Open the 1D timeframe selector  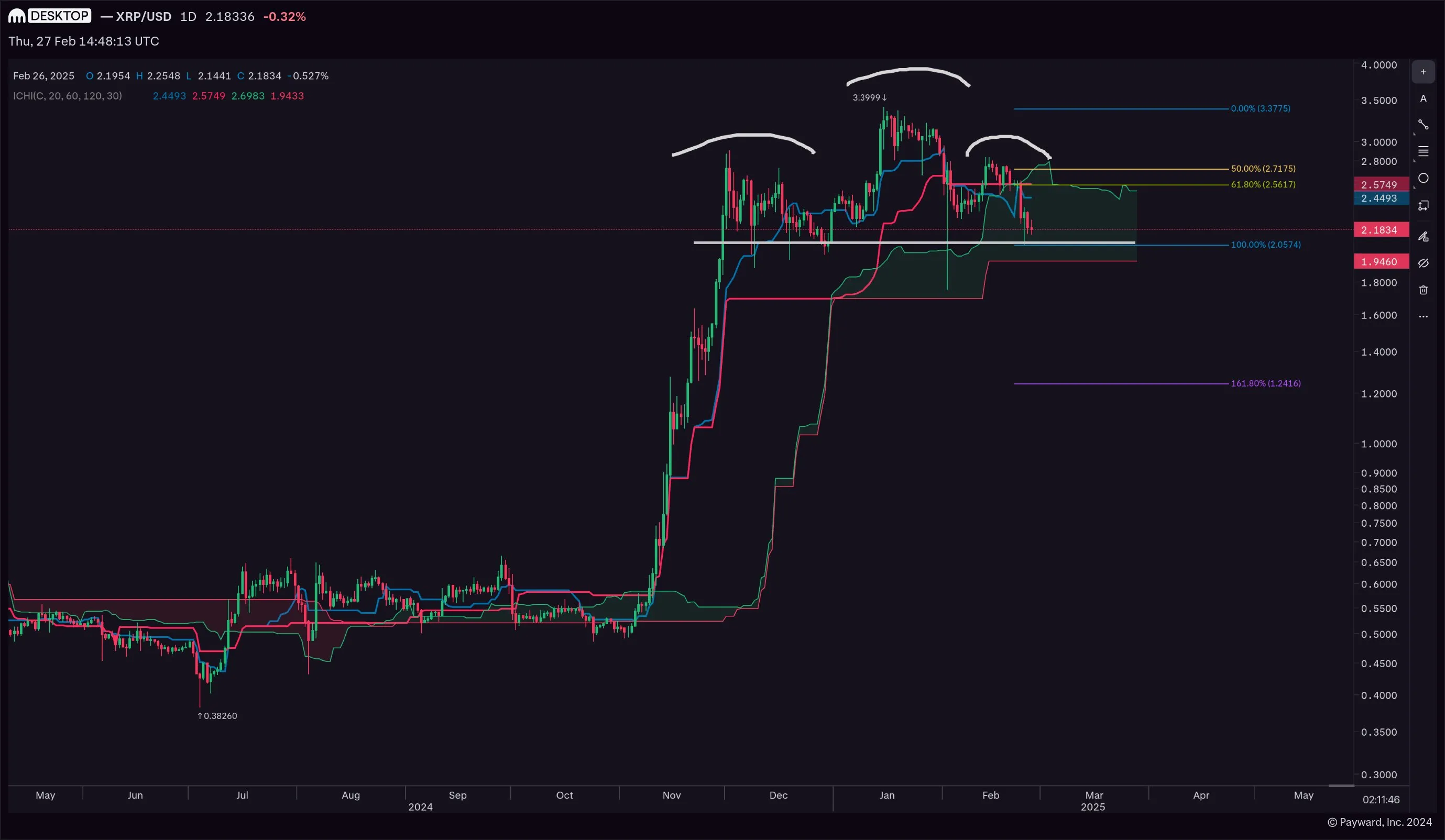click(x=188, y=17)
